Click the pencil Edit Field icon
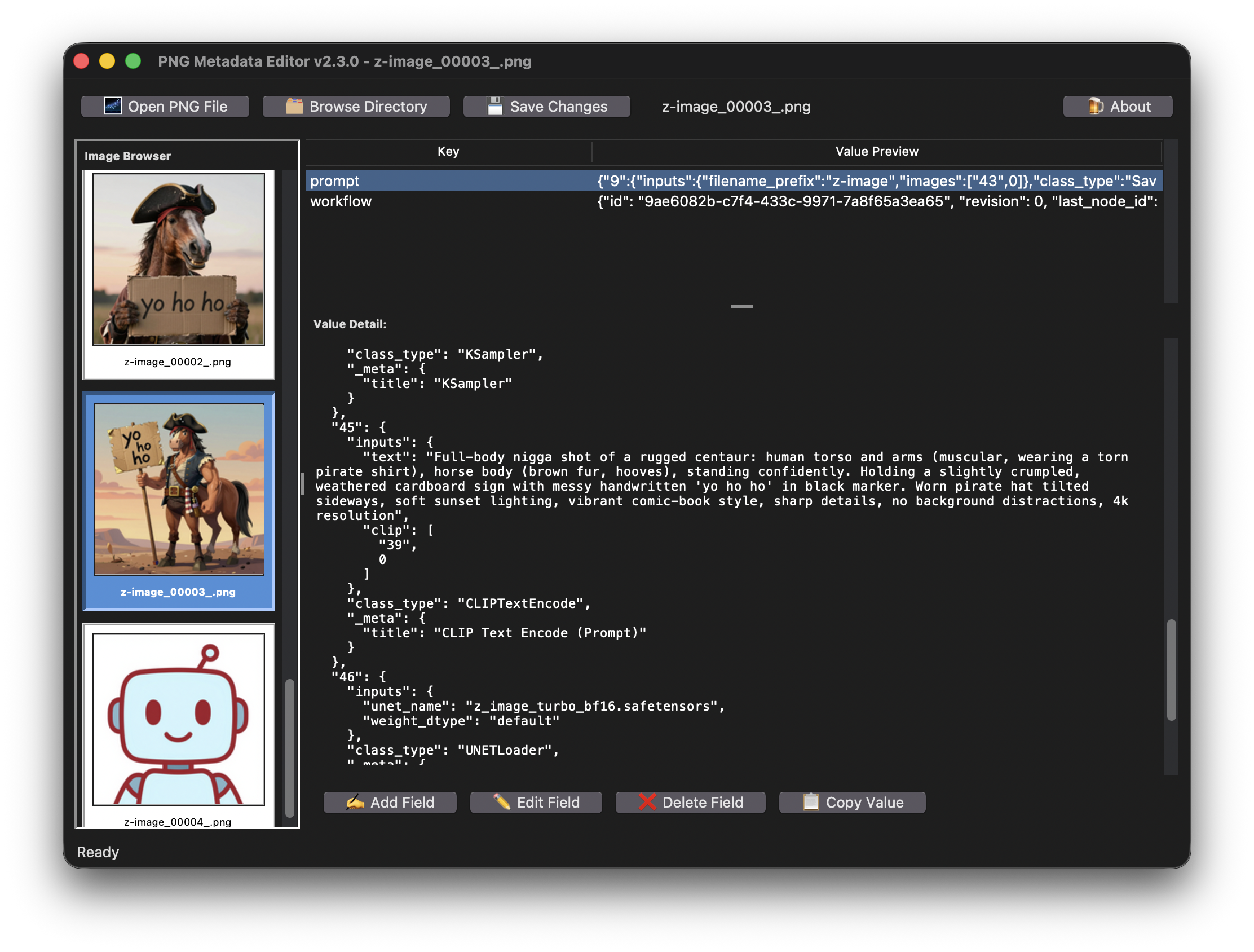Image resolution: width=1254 pixels, height=952 pixels. (x=502, y=803)
